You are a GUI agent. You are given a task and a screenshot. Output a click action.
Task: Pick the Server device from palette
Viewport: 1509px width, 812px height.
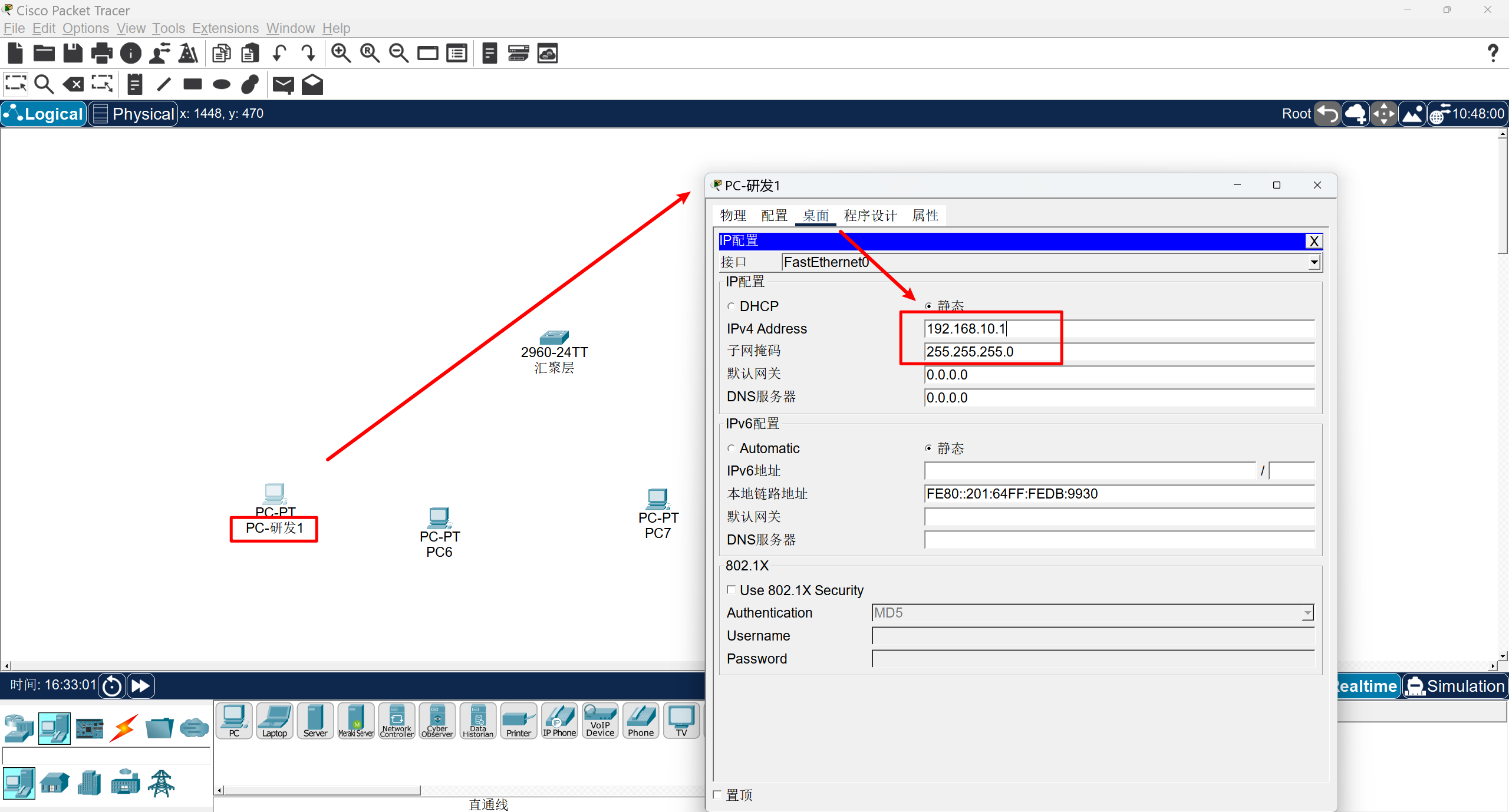pyautogui.click(x=315, y=720)
